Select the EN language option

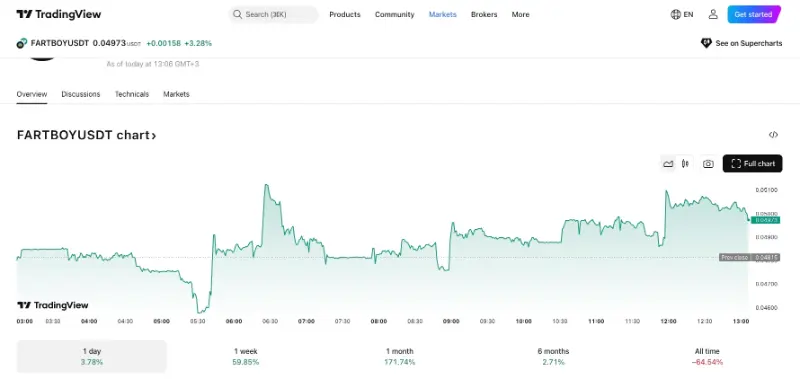(x=688, y=14)
